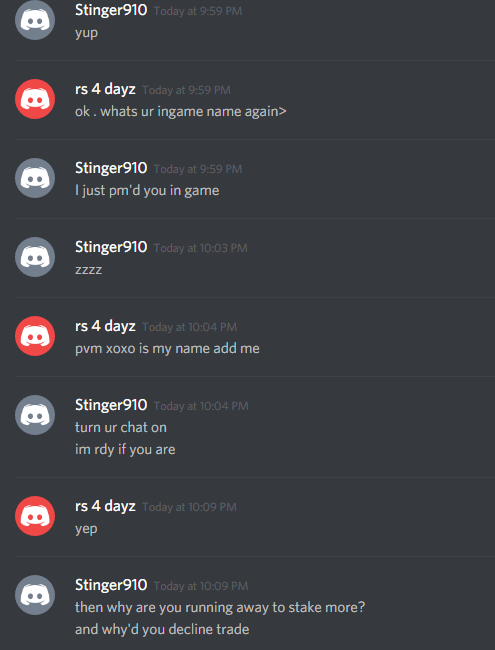This screenshot has width=495, height=650.
Task: Click Stinger910's gray avatar beside the "zzzz" message
Action: [x=35, y=257]
